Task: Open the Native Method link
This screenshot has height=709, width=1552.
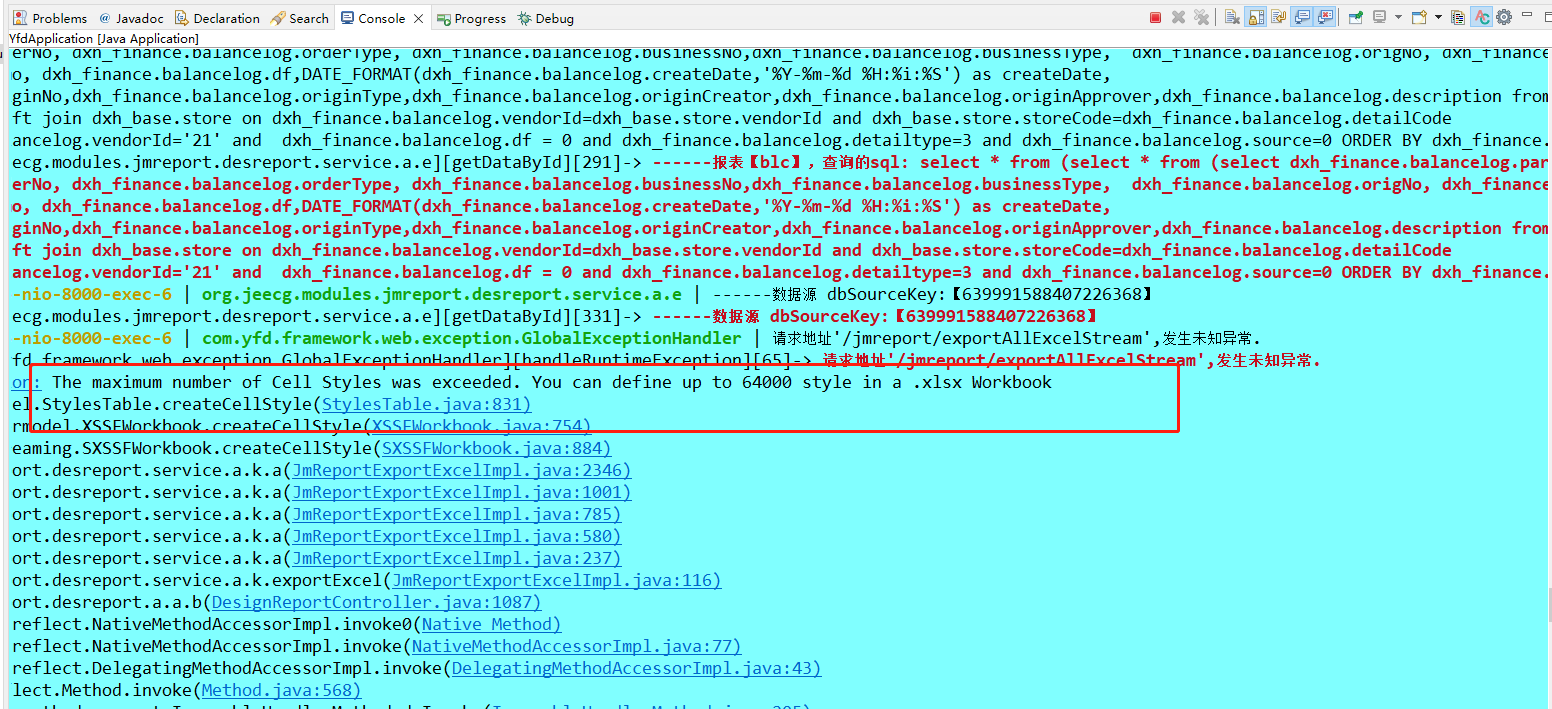Action: (491, 624)
